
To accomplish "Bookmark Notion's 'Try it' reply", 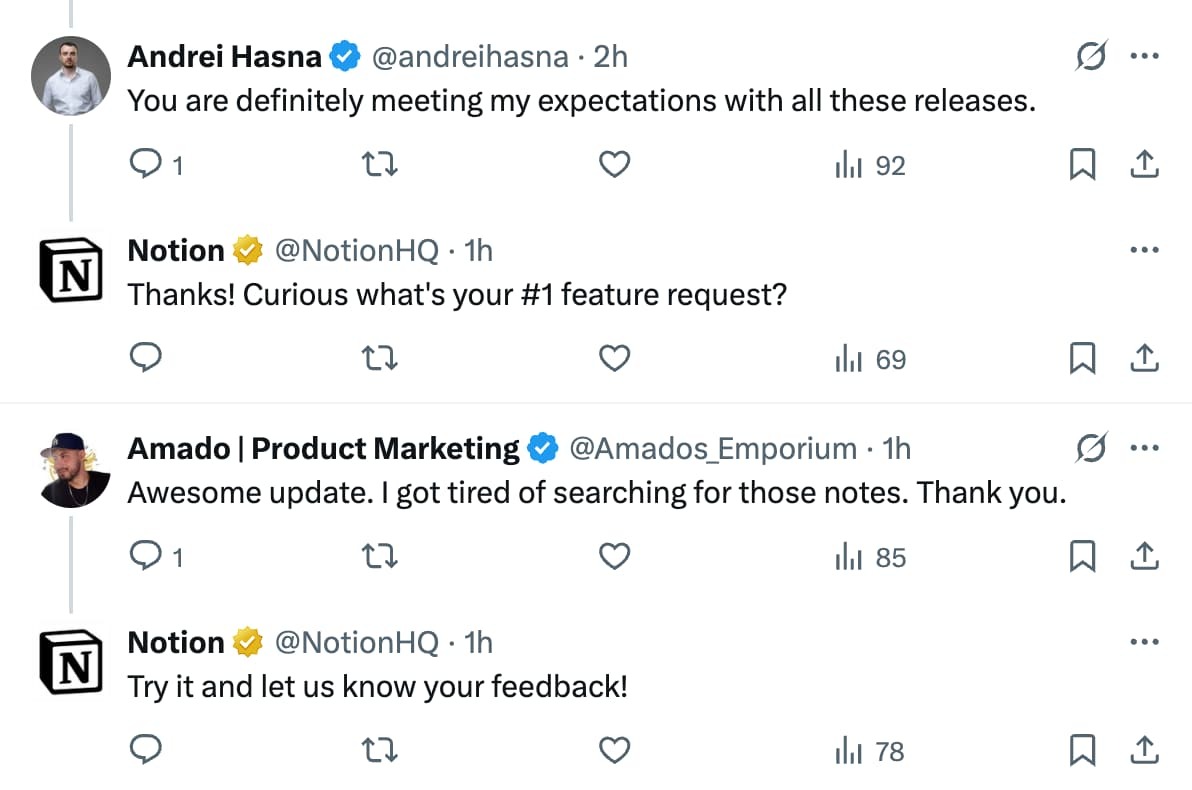I will coord(1082,749).
